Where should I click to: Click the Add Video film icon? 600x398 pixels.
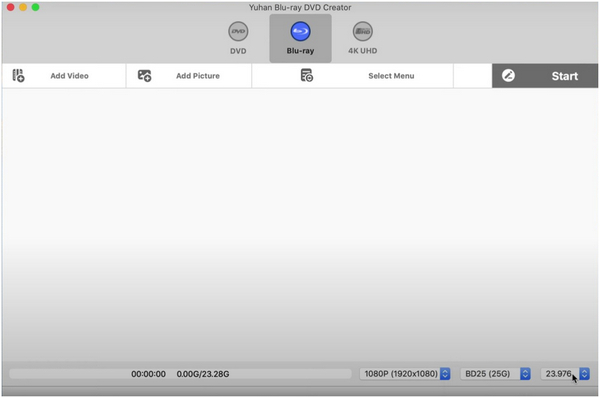click(18, 75)
